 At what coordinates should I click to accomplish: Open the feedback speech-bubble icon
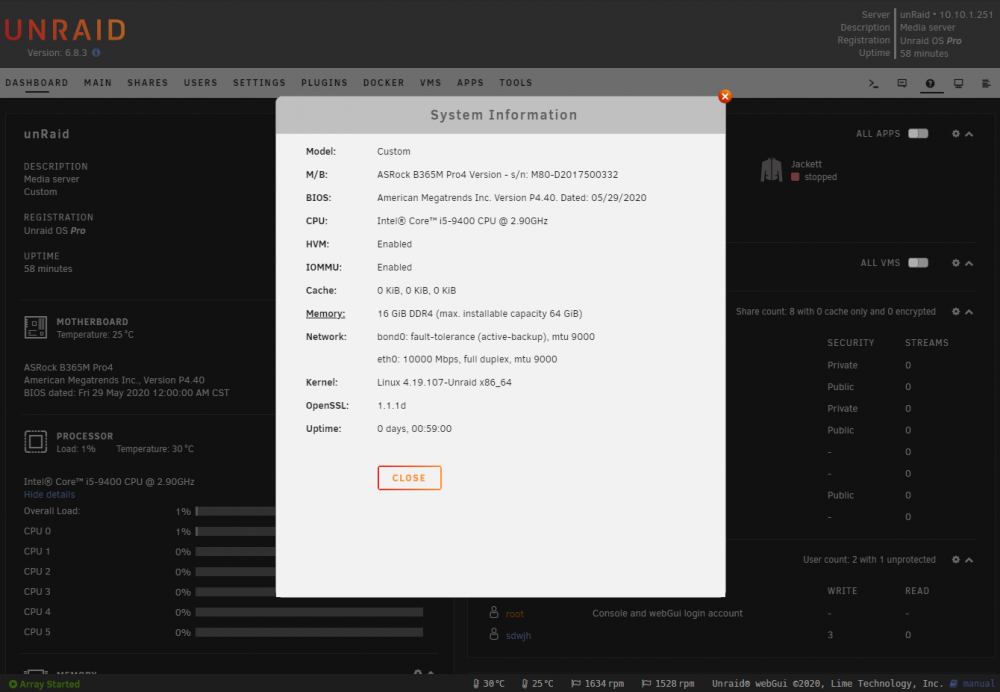point(902,84)
